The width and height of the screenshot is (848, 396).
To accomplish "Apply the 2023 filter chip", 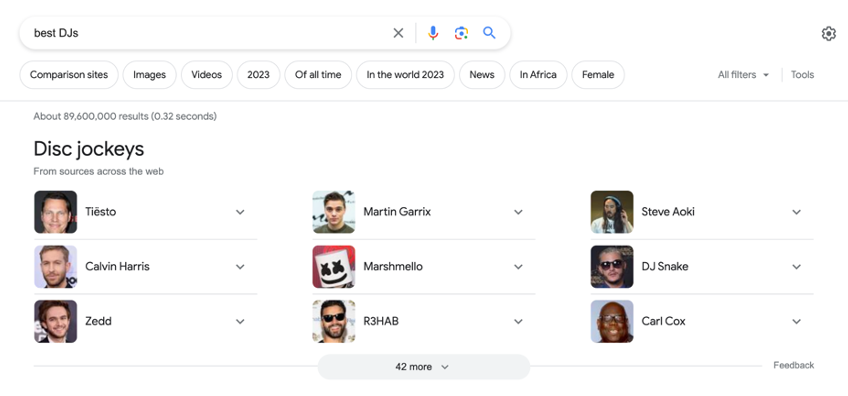I will tap(259, 75).
